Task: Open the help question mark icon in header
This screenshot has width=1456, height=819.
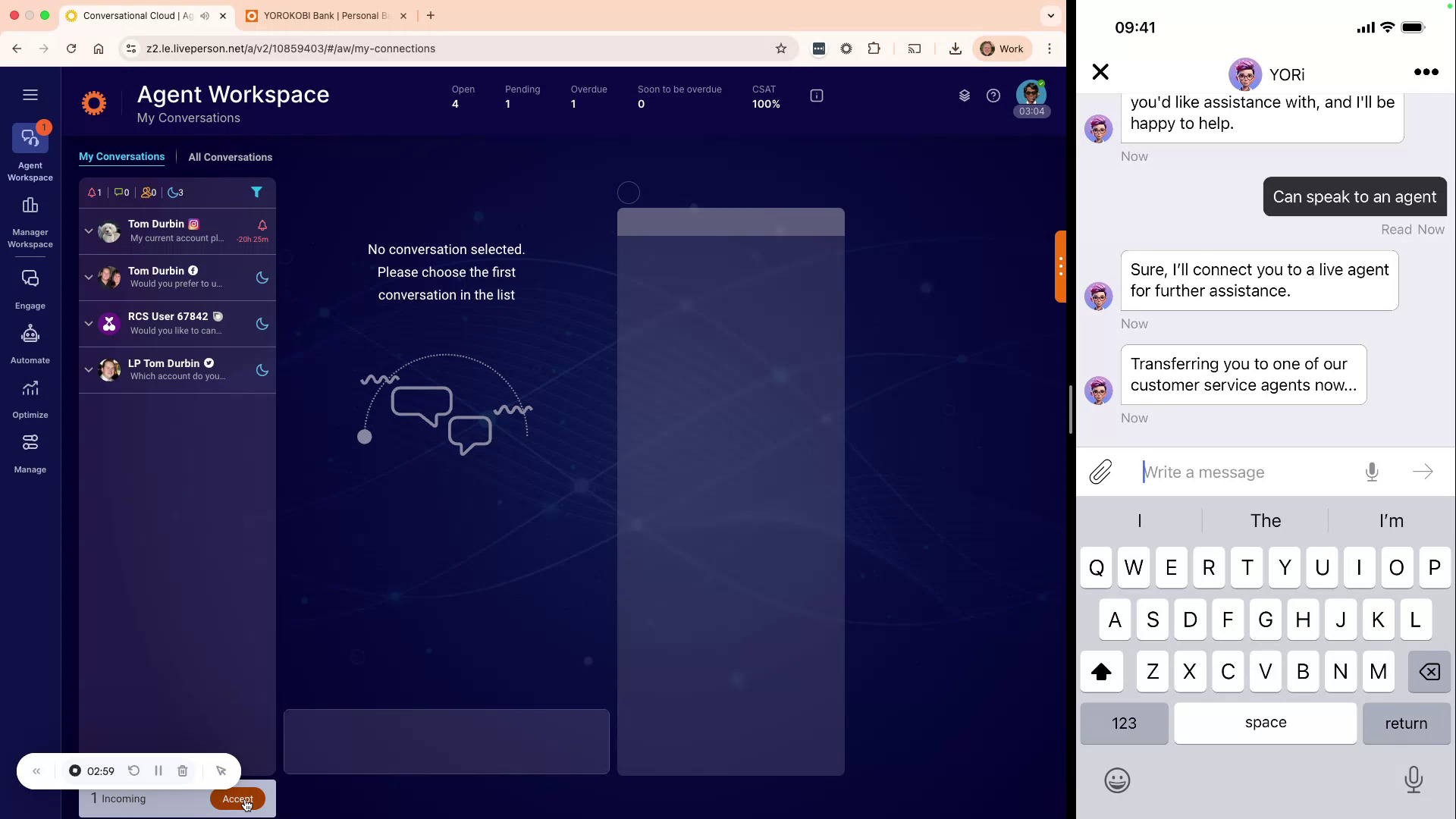Action: tap(993, 96)
